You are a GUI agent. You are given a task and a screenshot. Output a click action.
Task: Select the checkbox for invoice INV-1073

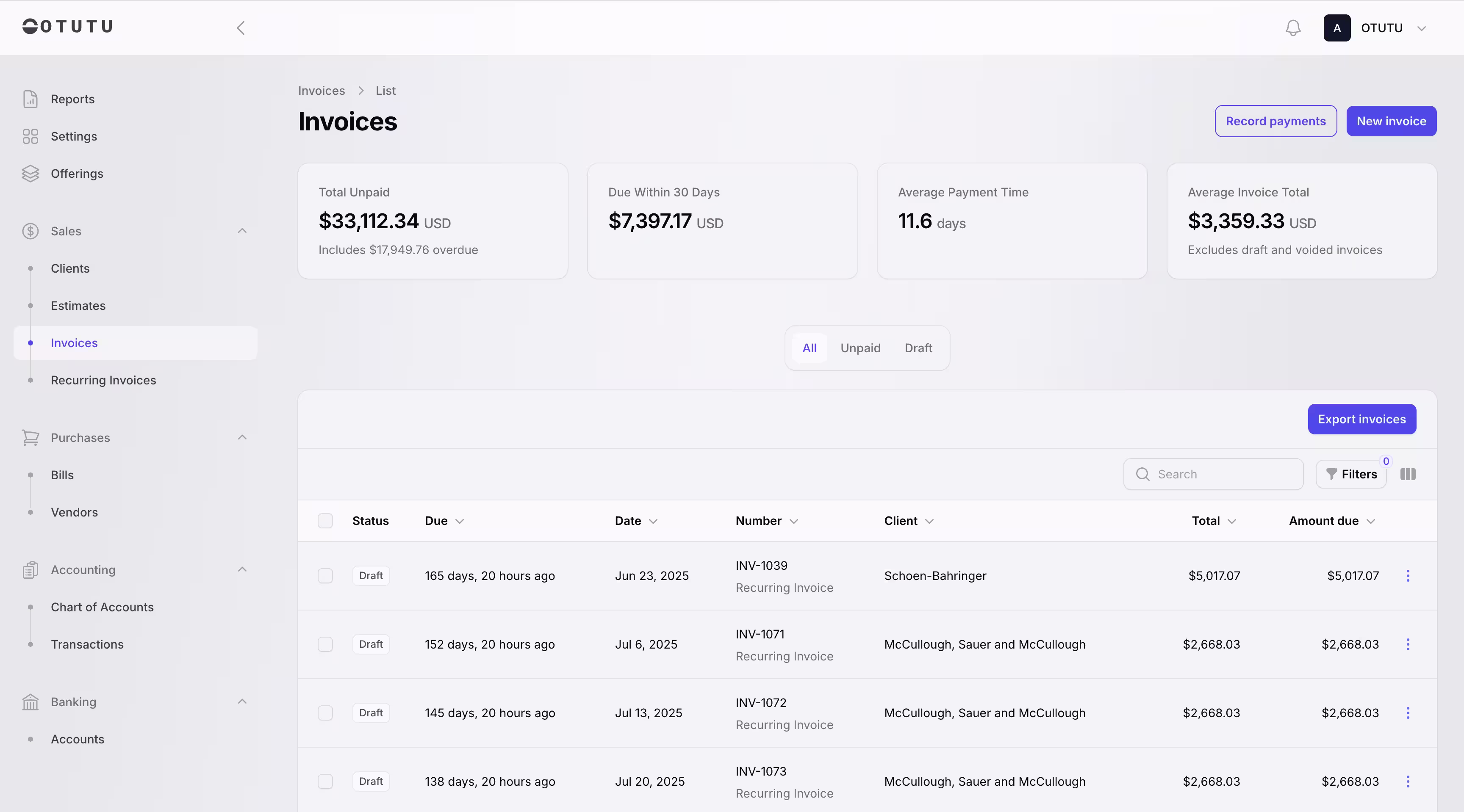click(326, 782)
